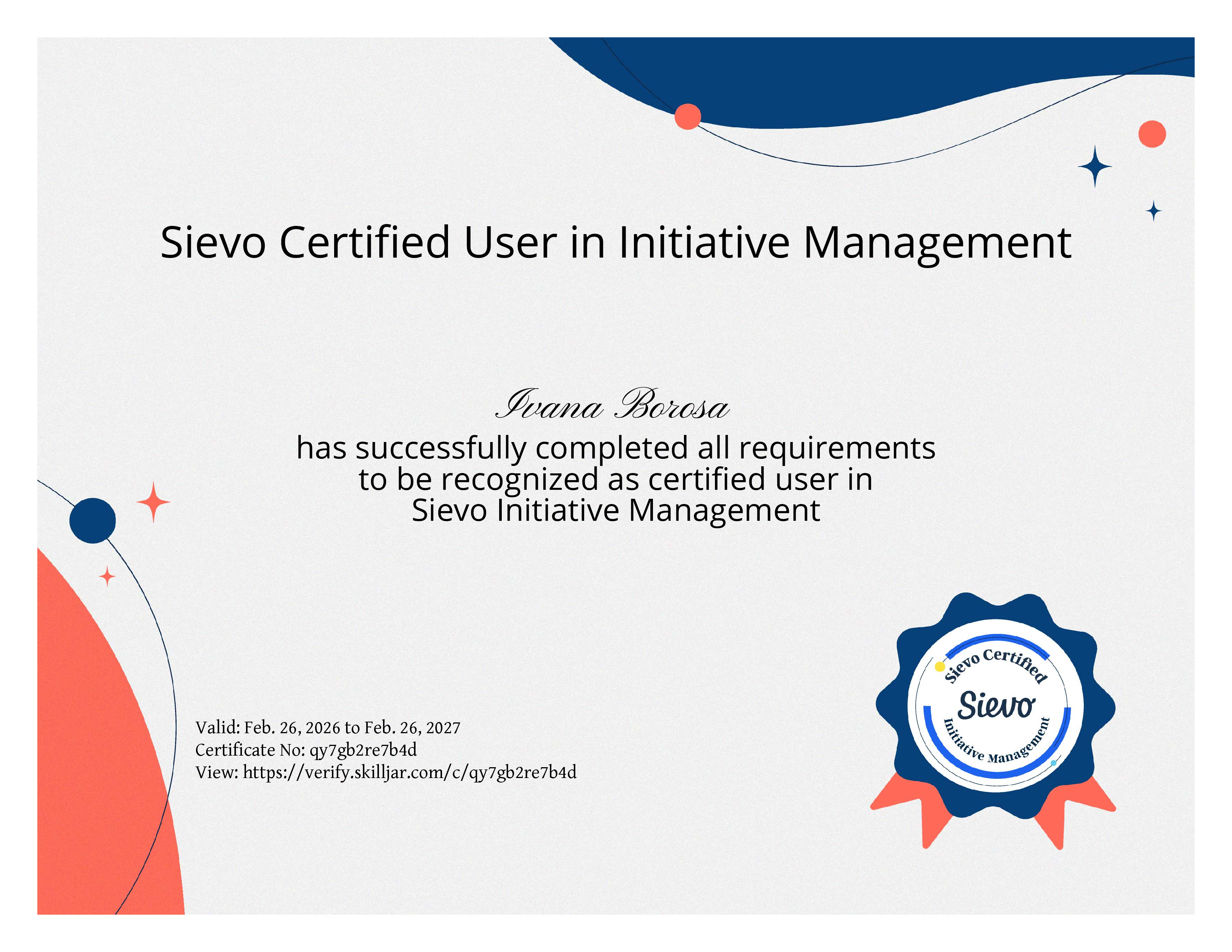Click the Certificate No qy7gb2re7b4d text

[x=306, y=750]
